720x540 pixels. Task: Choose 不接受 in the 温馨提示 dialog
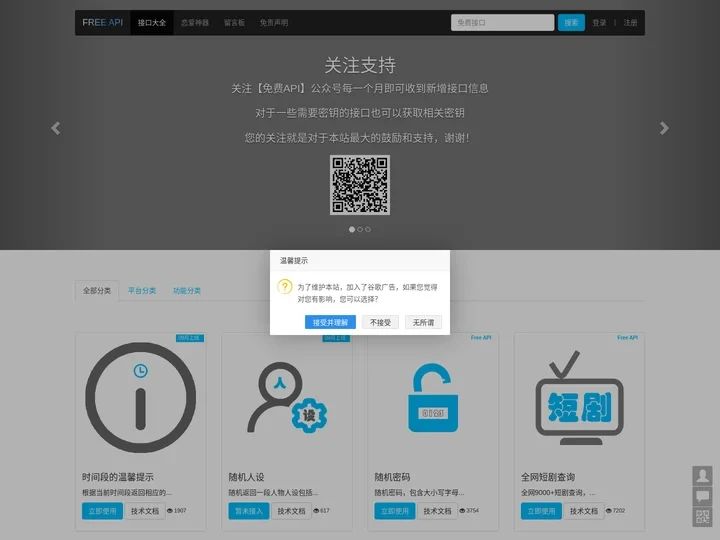pyautogui.click(x=380, y=322)
